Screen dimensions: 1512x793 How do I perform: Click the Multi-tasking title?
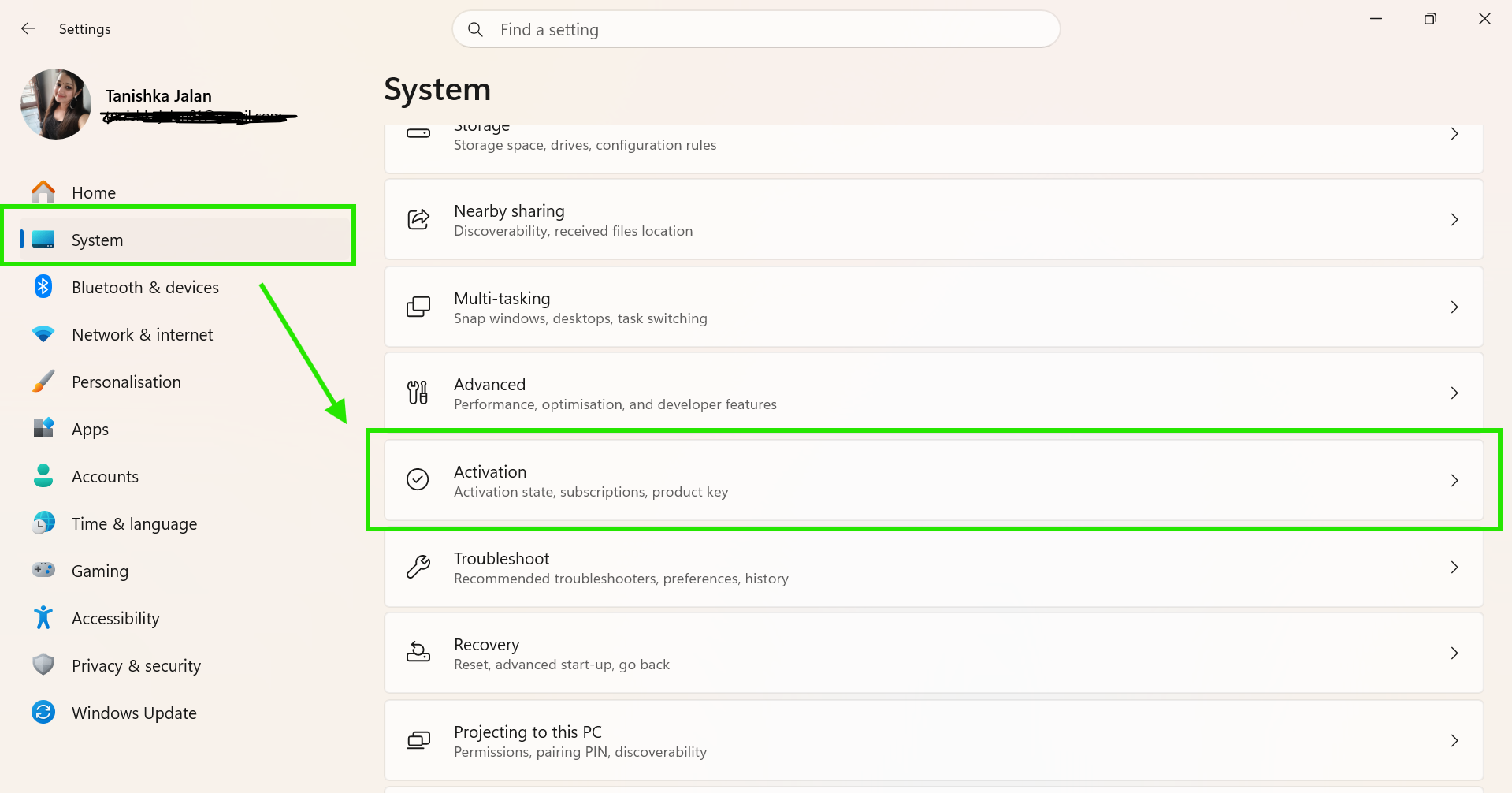click(x=502, y=299)
